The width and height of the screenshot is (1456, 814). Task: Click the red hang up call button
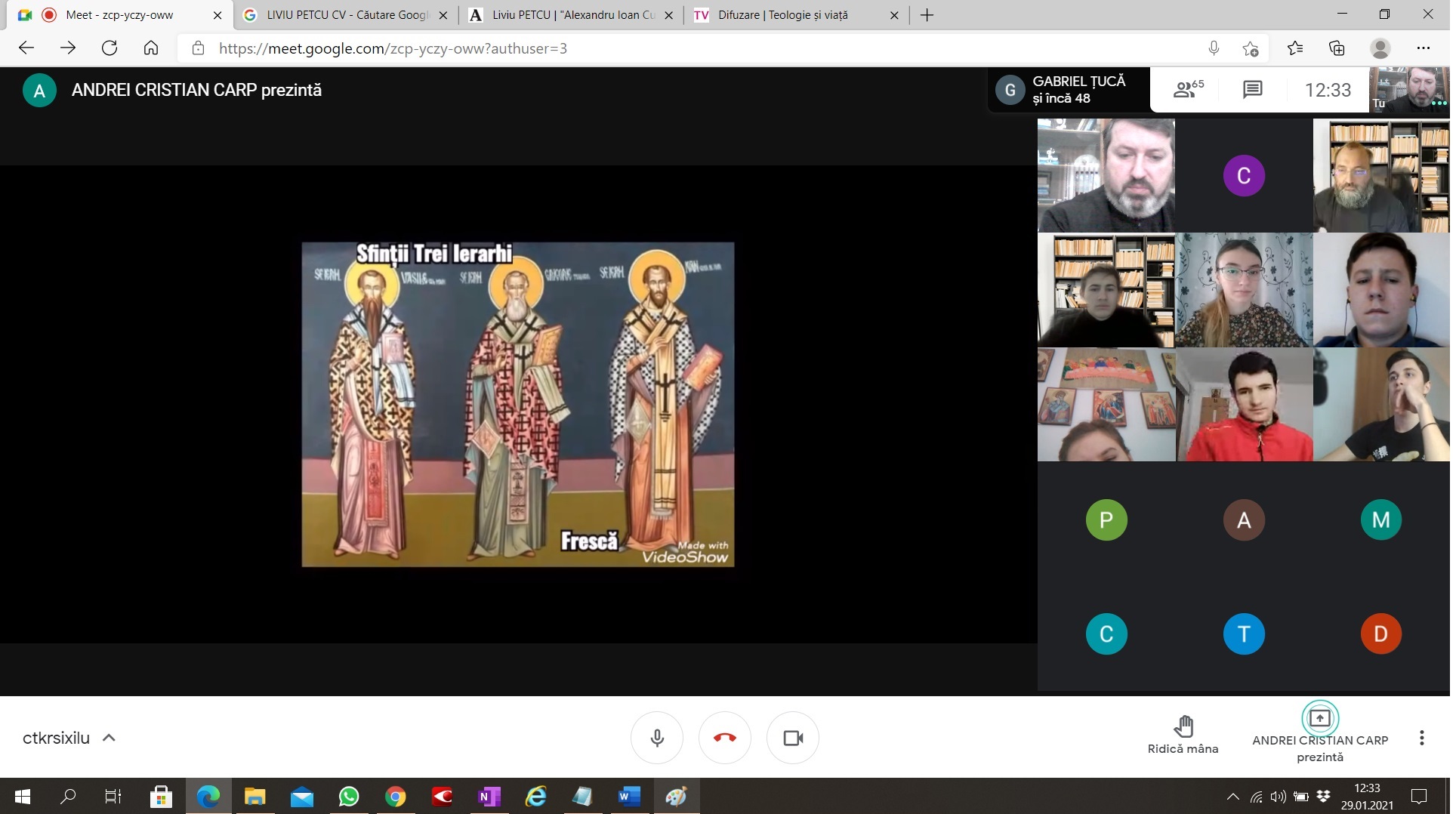pos(724,738)
